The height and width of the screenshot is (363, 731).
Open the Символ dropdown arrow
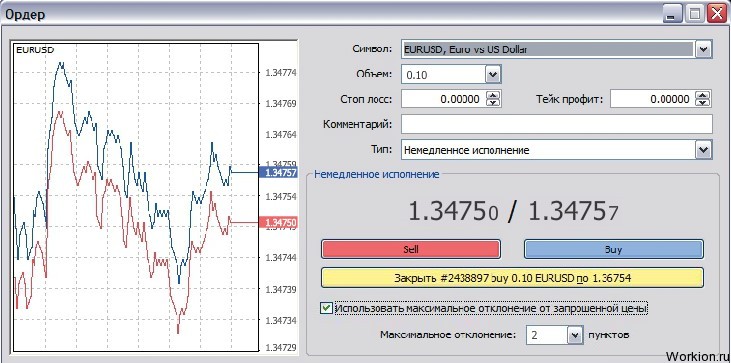click(704, 49)
